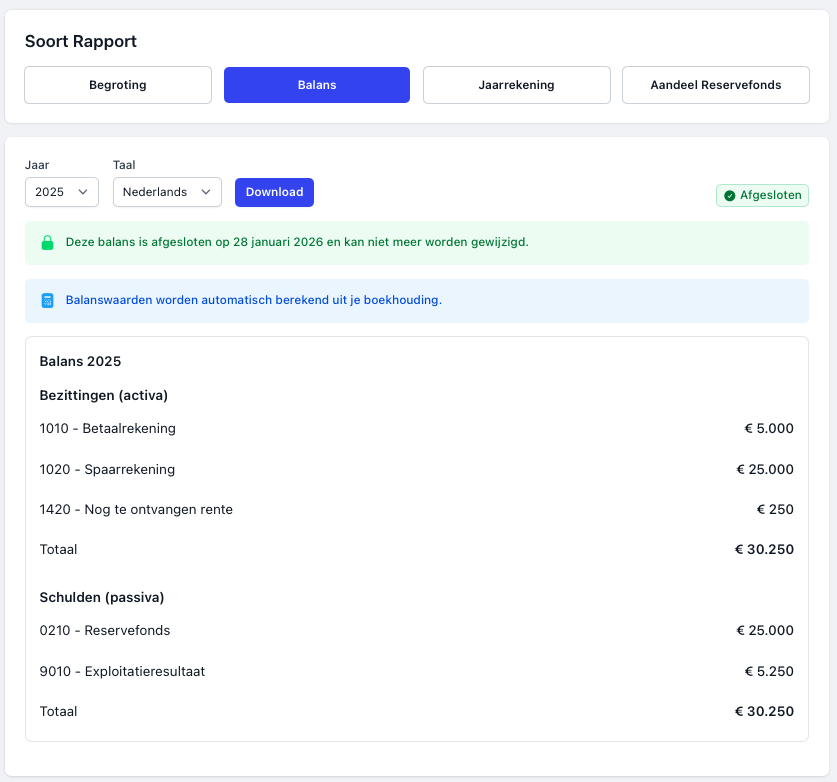Click the Bezittingen (activa) section heading

click(104, 395)
